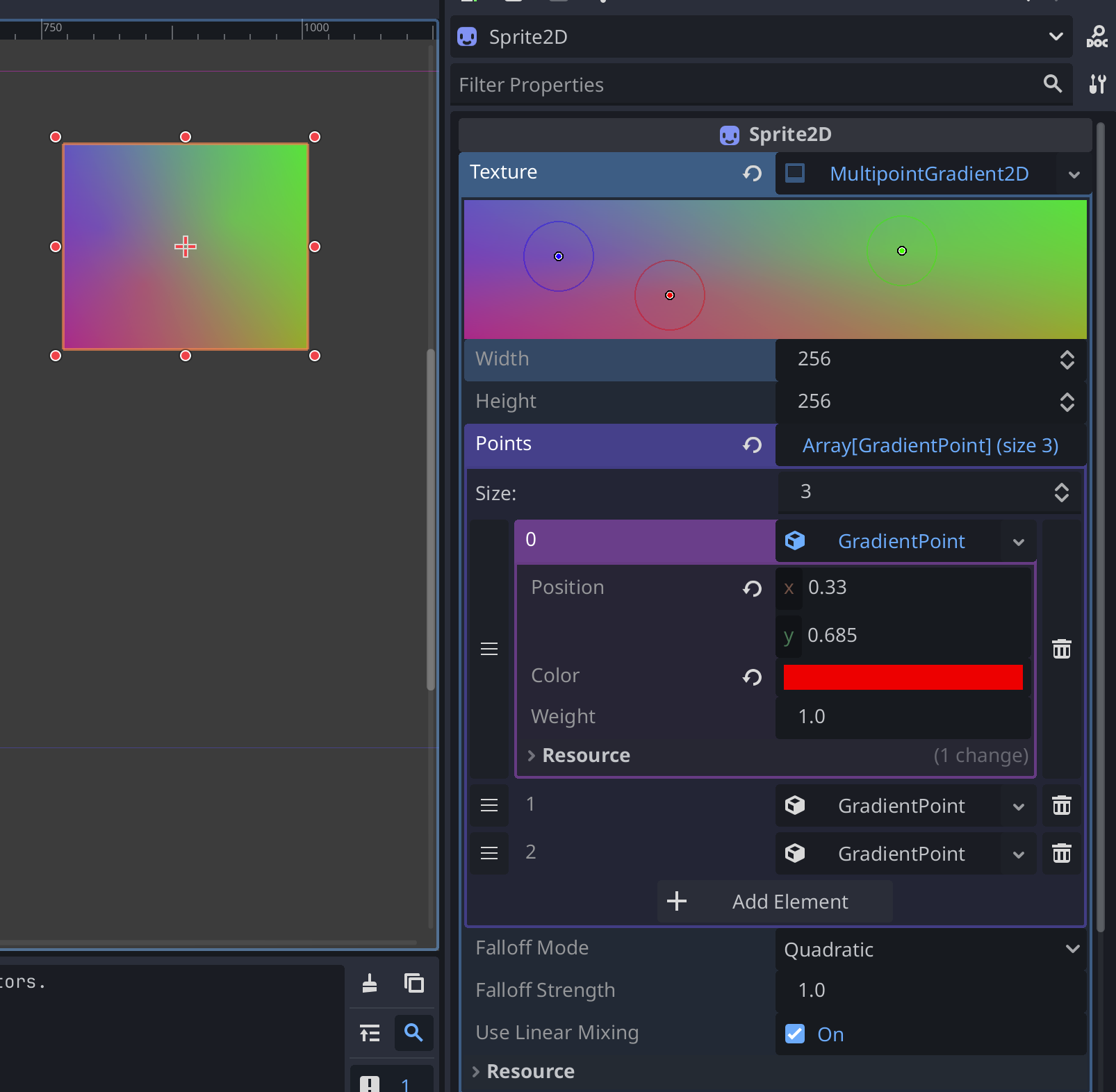
Task: Click the GradientPoint resource icon for element 1
Action: [x=795, y=805]
